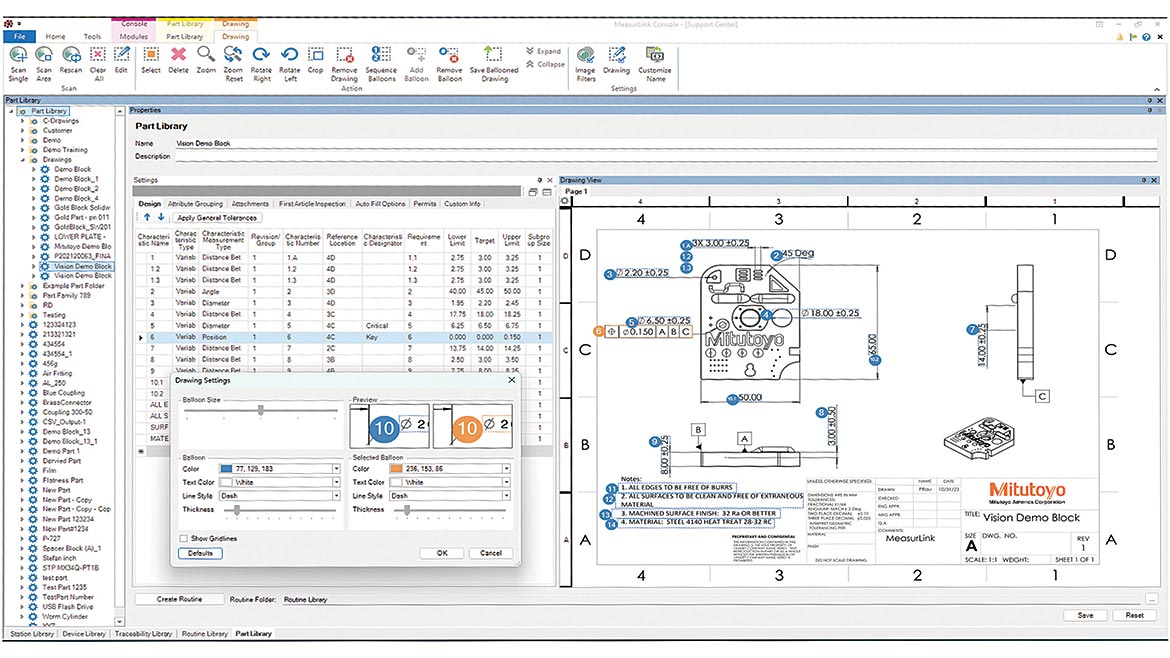Image resolution: width=1170 pixels, height=658 pixels.
Task: Click the help question mark icon
Action: (x=1146, y=37)
